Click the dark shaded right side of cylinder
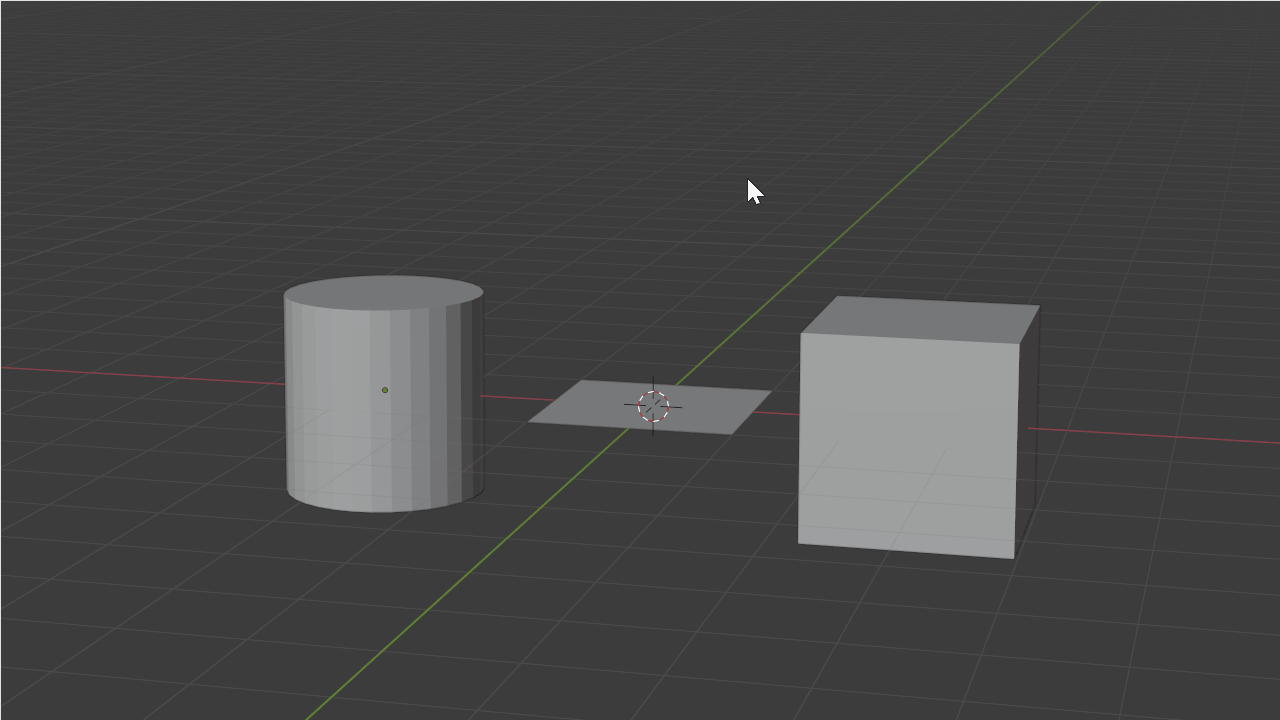This screenshot has width=1280, height=720. pyautogui.click(x=468, y=400)
